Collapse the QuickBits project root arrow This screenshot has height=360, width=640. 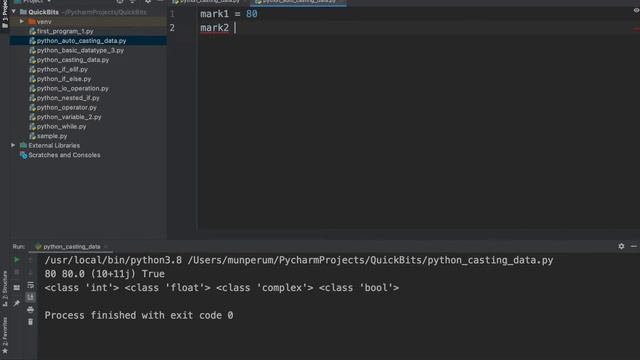[14, 12]
